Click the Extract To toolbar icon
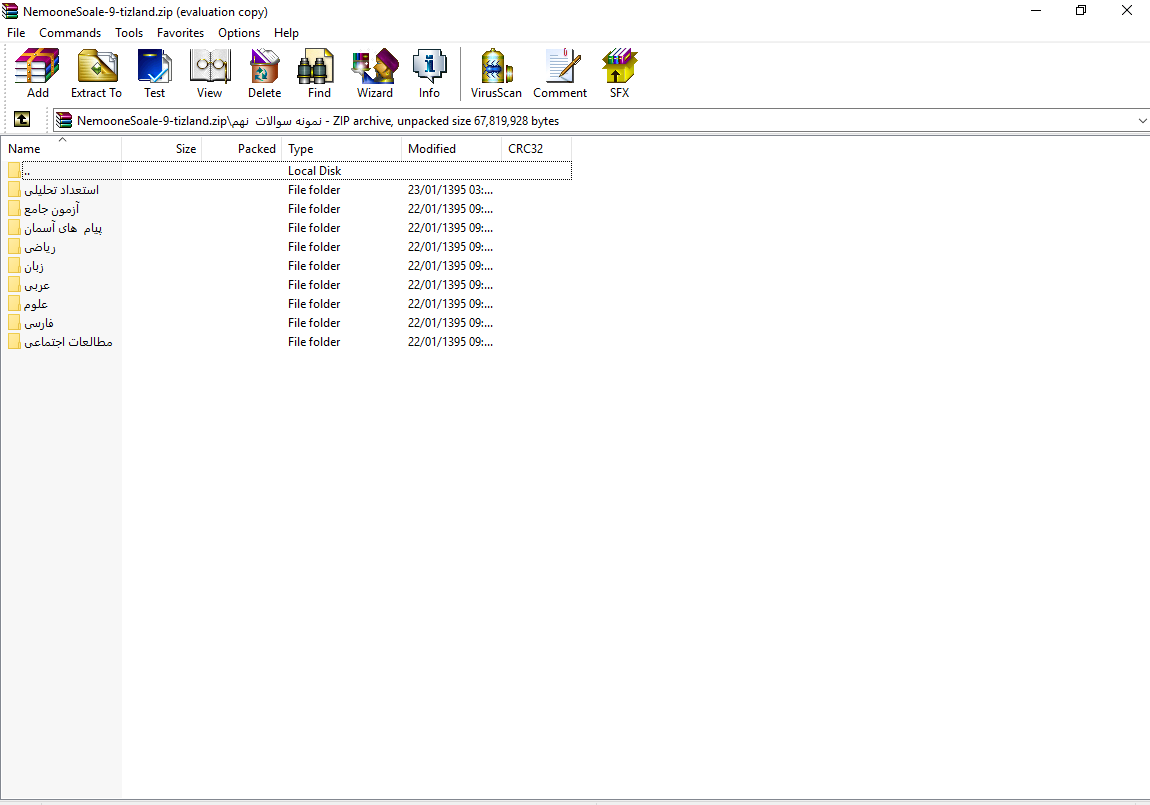The height and width of the screenshot is (805, 1150). 96,73
